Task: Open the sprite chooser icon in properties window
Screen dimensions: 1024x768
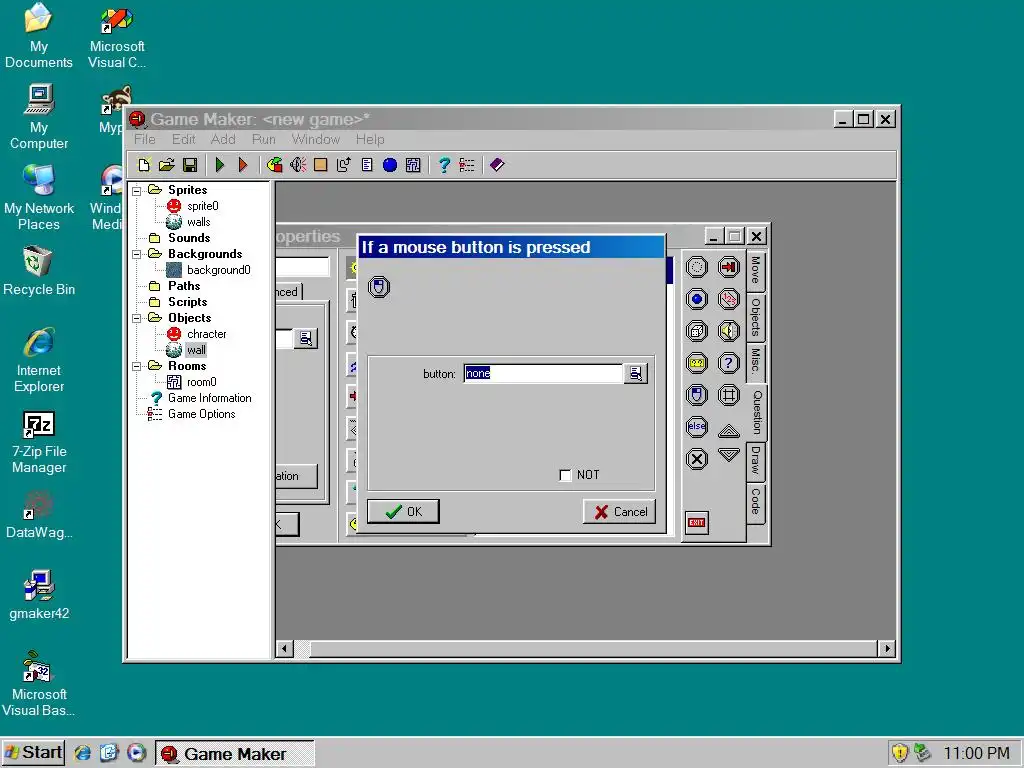Action: tap(306, 338)
